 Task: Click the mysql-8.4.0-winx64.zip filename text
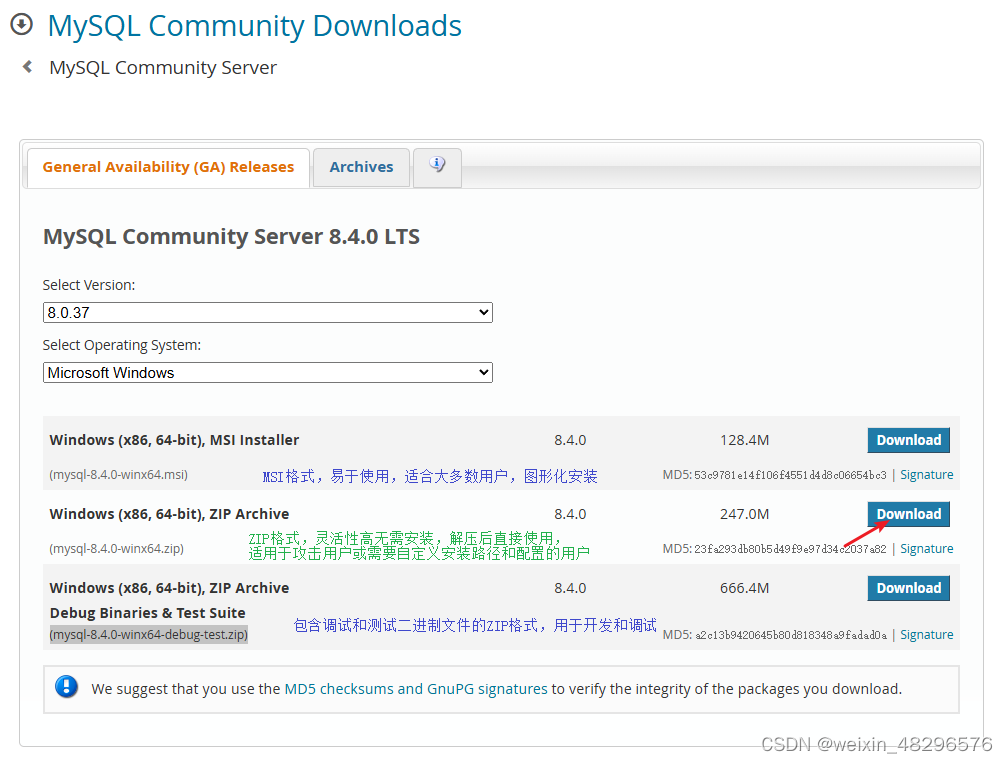116,549
